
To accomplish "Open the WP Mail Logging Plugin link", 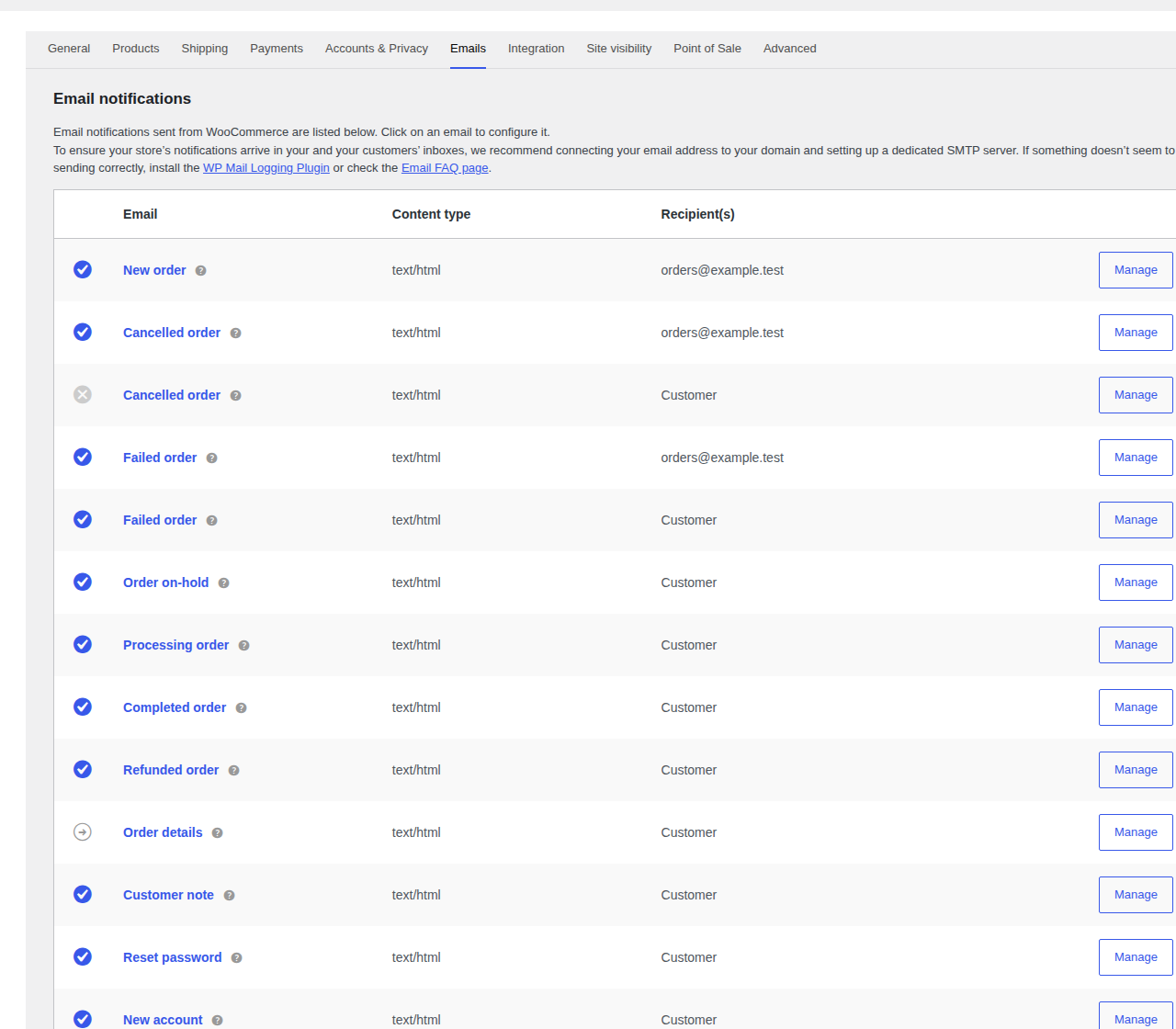I will [x=266, y=168].
